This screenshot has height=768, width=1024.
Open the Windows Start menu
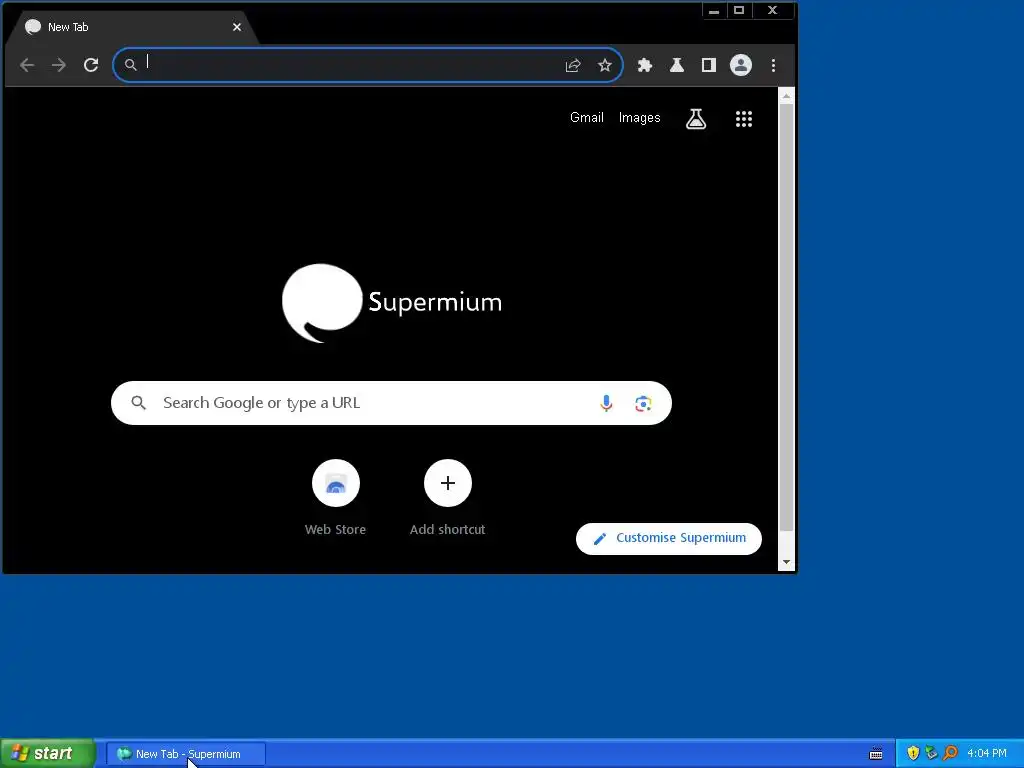point(48,753)
